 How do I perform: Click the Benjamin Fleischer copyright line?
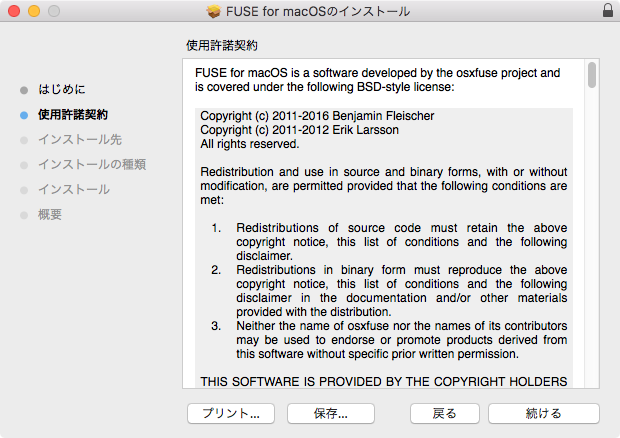[x=317, y=116]
